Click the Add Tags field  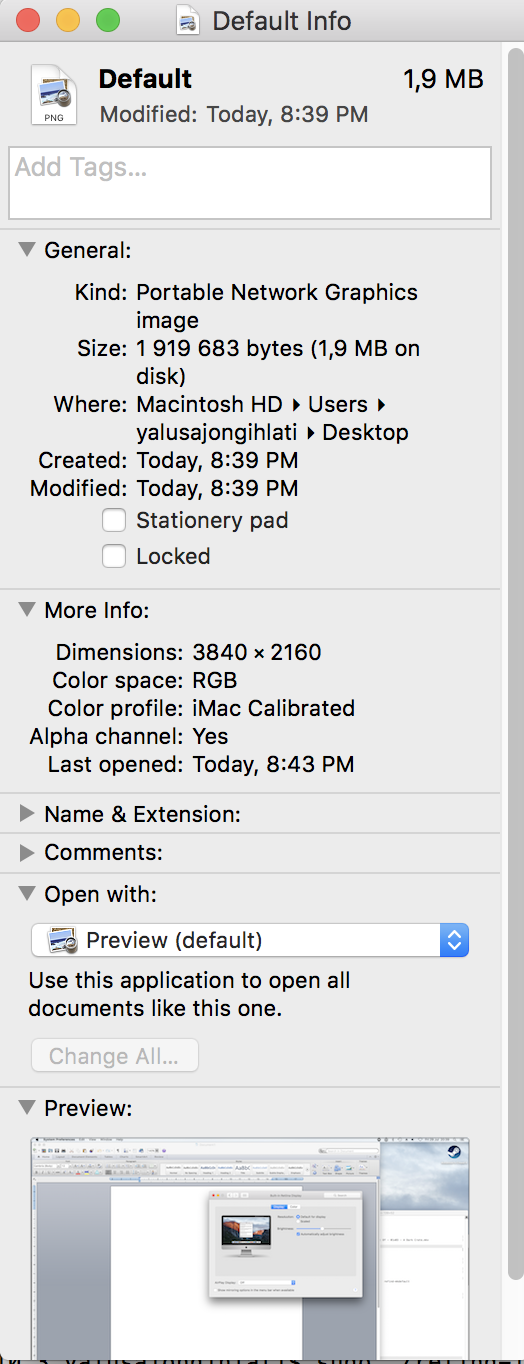coord(250,183)
